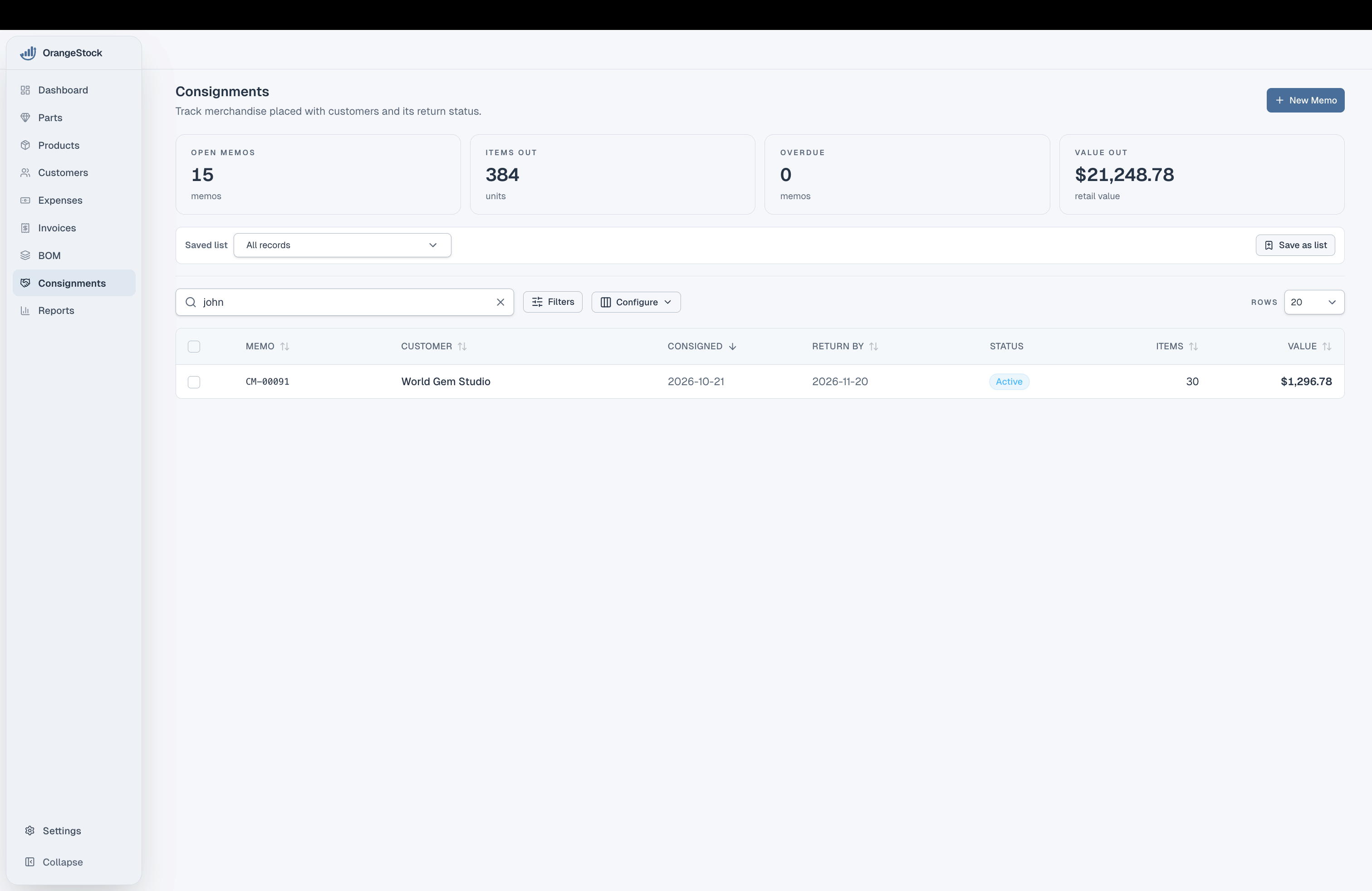Viewport: 1372px width, 891px height.
Task: Check the CM-00091 row checkbox
Action: pos(194,382)
